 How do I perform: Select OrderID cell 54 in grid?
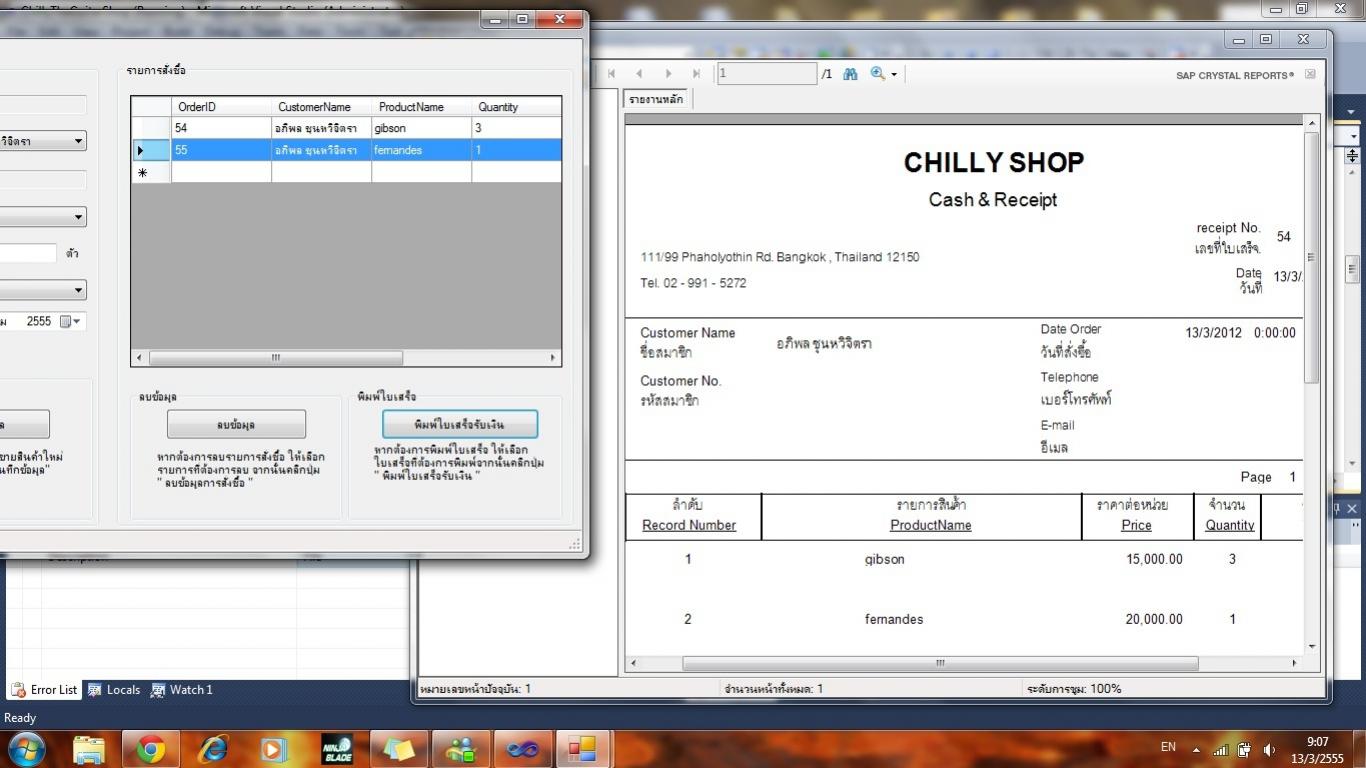click(221, 128)
